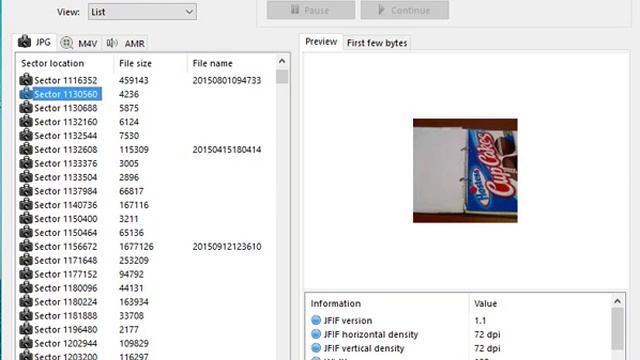The height and width of the screenshot is (360, 640).
Task: Click the 72 dpi vertical density value
Action: (487, 348)
